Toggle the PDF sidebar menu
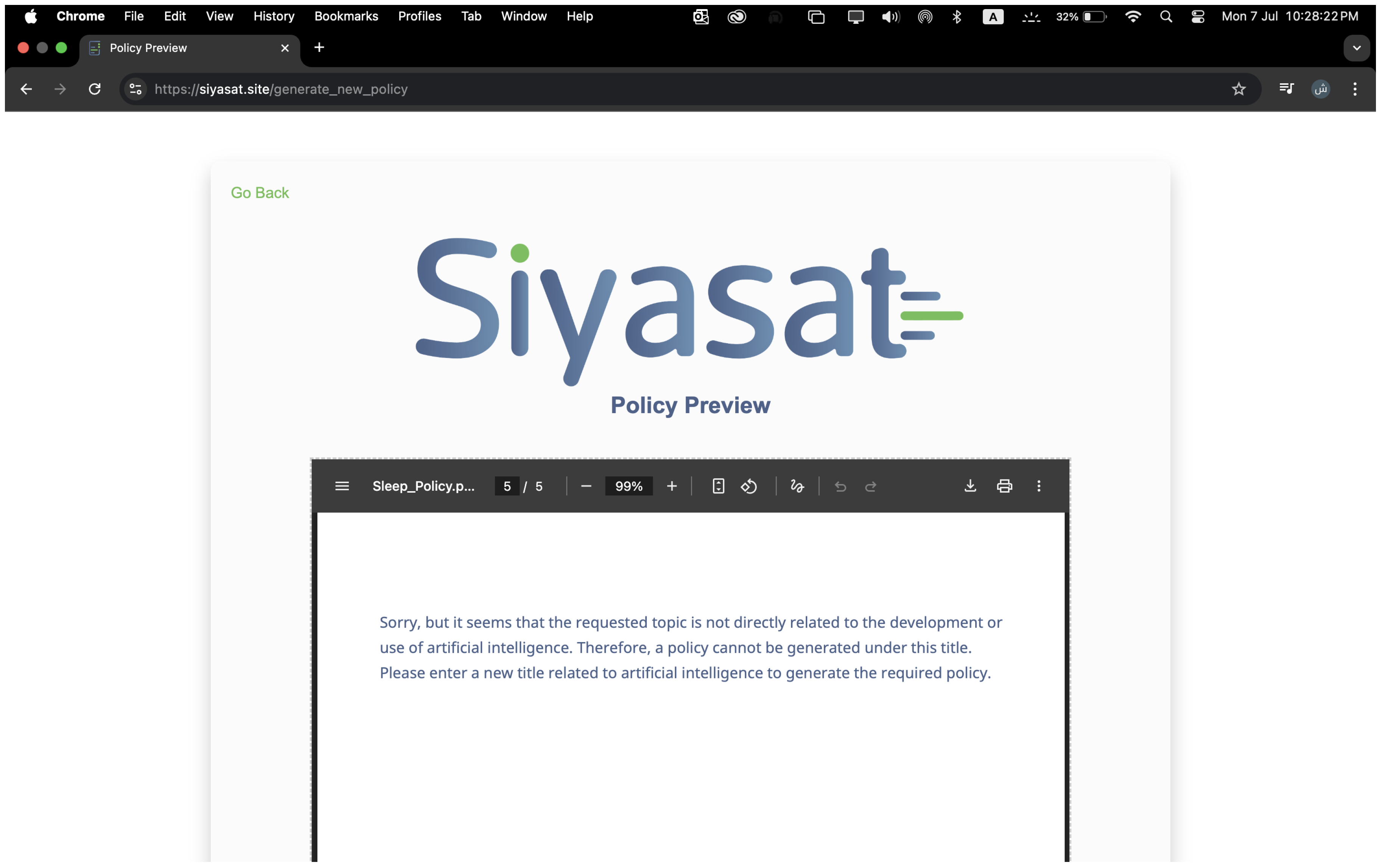Viewport: 1382px width, 868px height. pyautogui.click(x=342, y=486)
